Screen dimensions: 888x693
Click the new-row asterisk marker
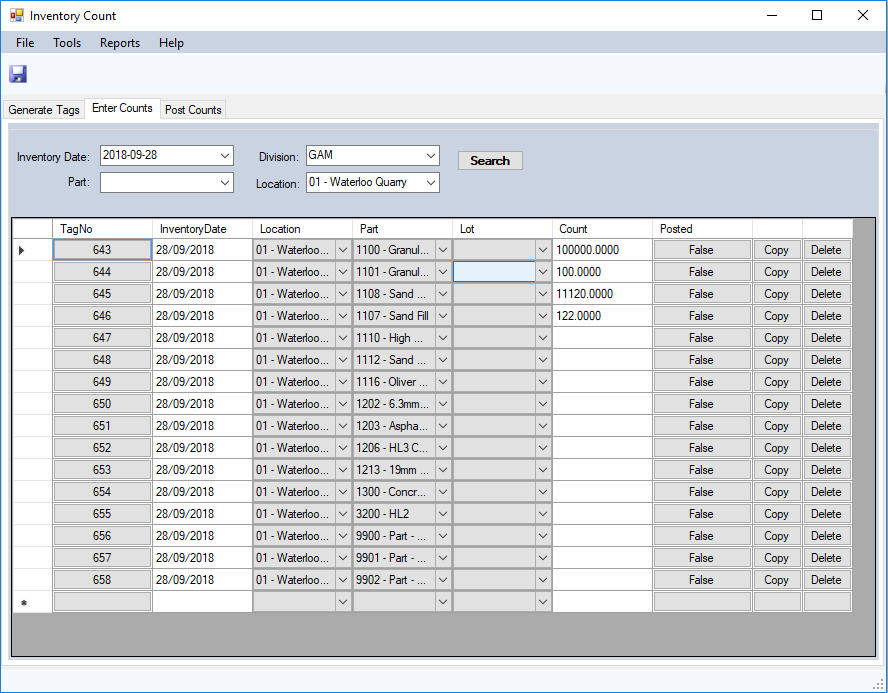23,603
